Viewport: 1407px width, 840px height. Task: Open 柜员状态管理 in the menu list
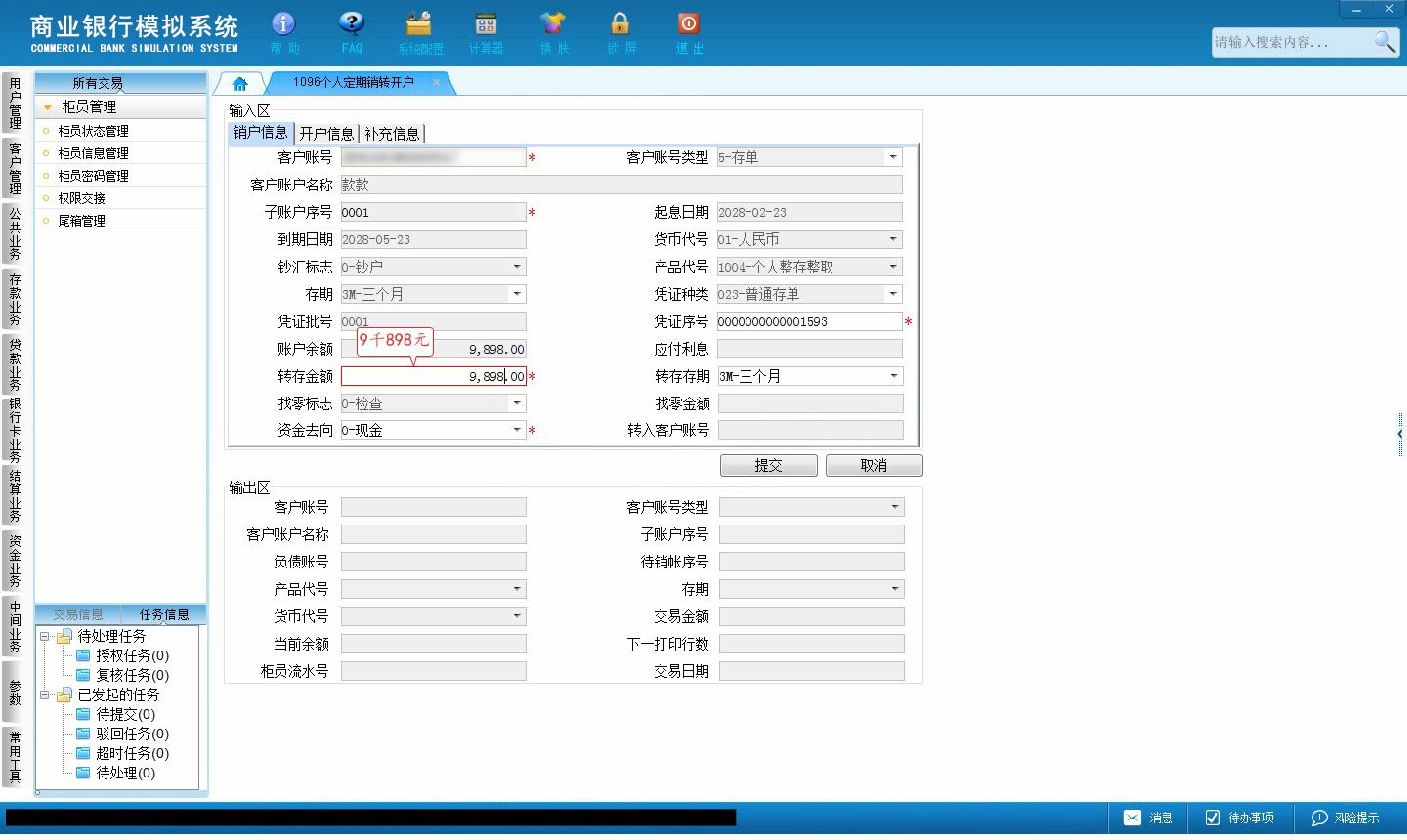[93, 131]
